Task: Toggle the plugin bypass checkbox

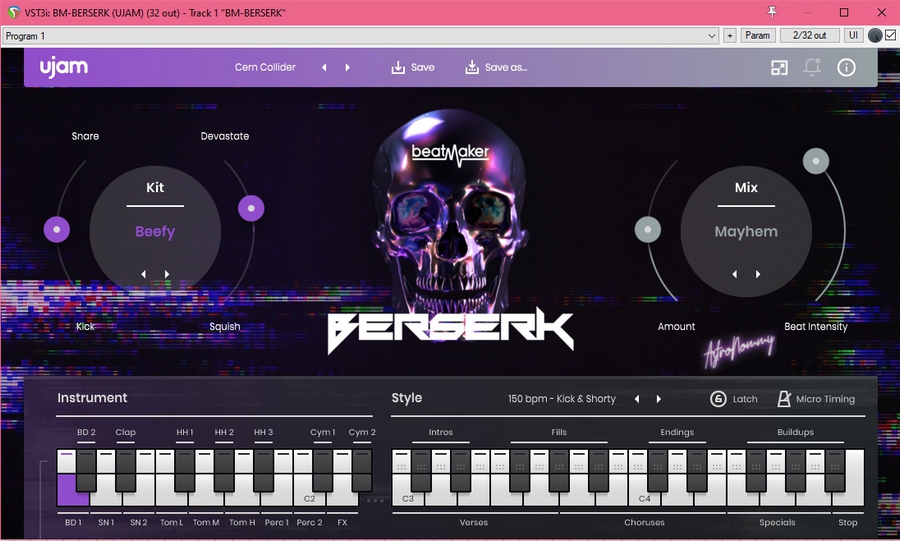Action: (x=890, y=35)
